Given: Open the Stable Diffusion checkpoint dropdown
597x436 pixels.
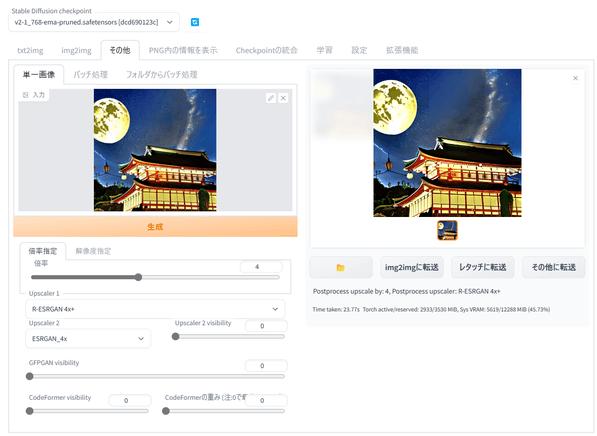Looking at the screenshot, I should [94, 22].
